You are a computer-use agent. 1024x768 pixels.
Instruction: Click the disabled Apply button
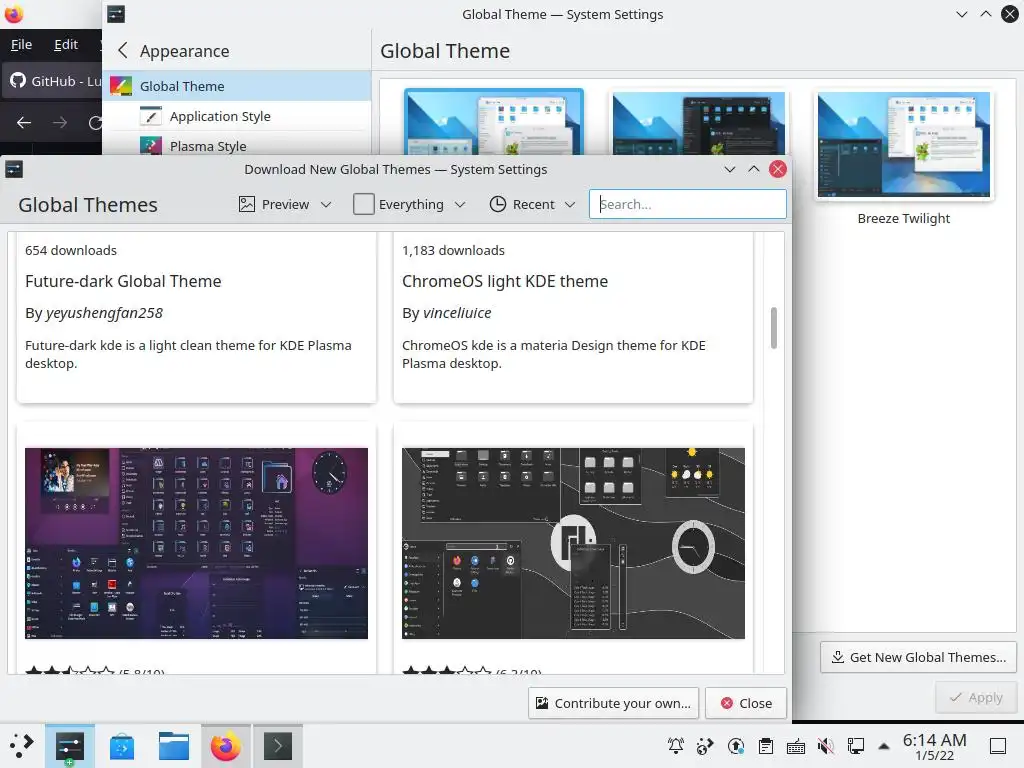click(x=976, y=697)
